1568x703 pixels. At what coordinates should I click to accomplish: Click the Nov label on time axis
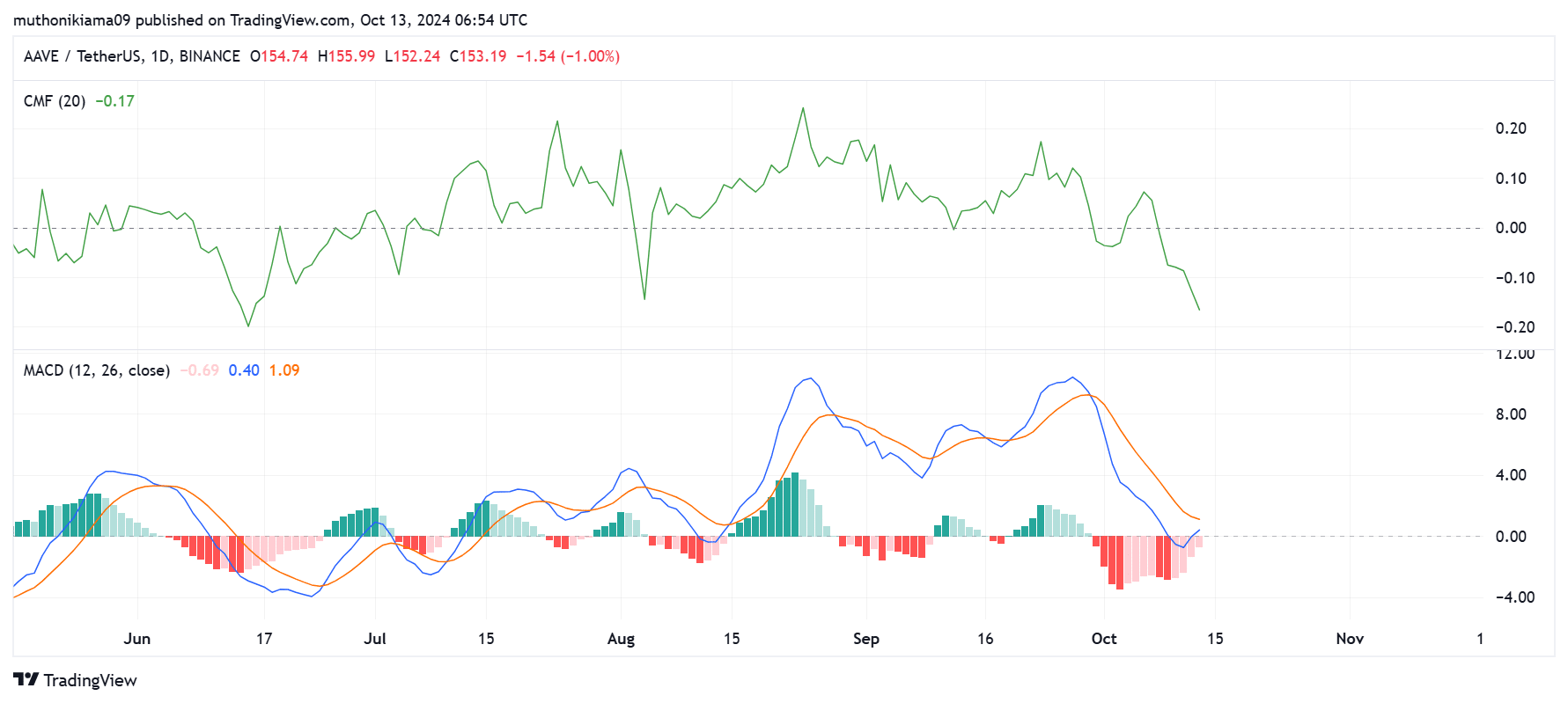(x=1350, y=639)
